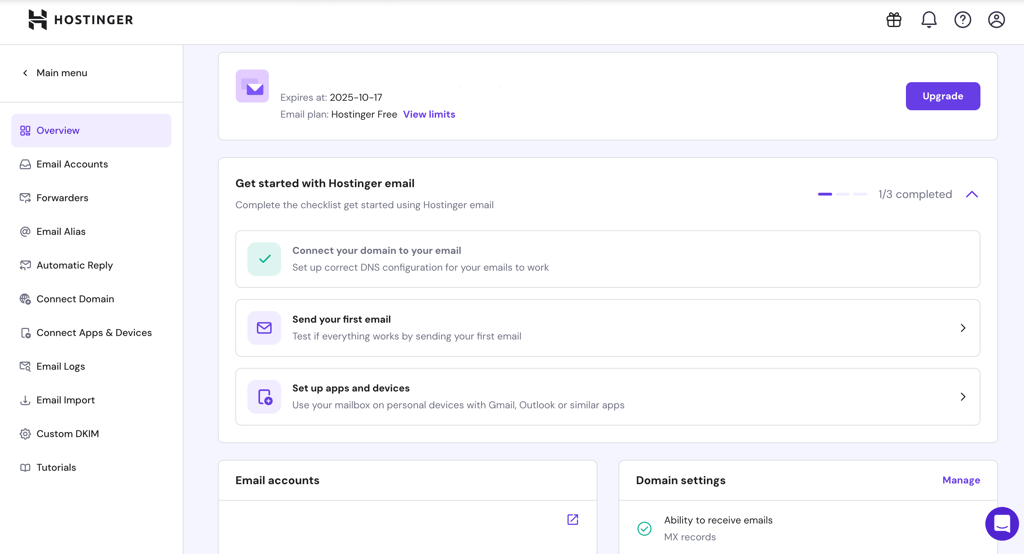Click the Custom DKIM gear icon
The image size is (1024, 554).
click(25, 434)
